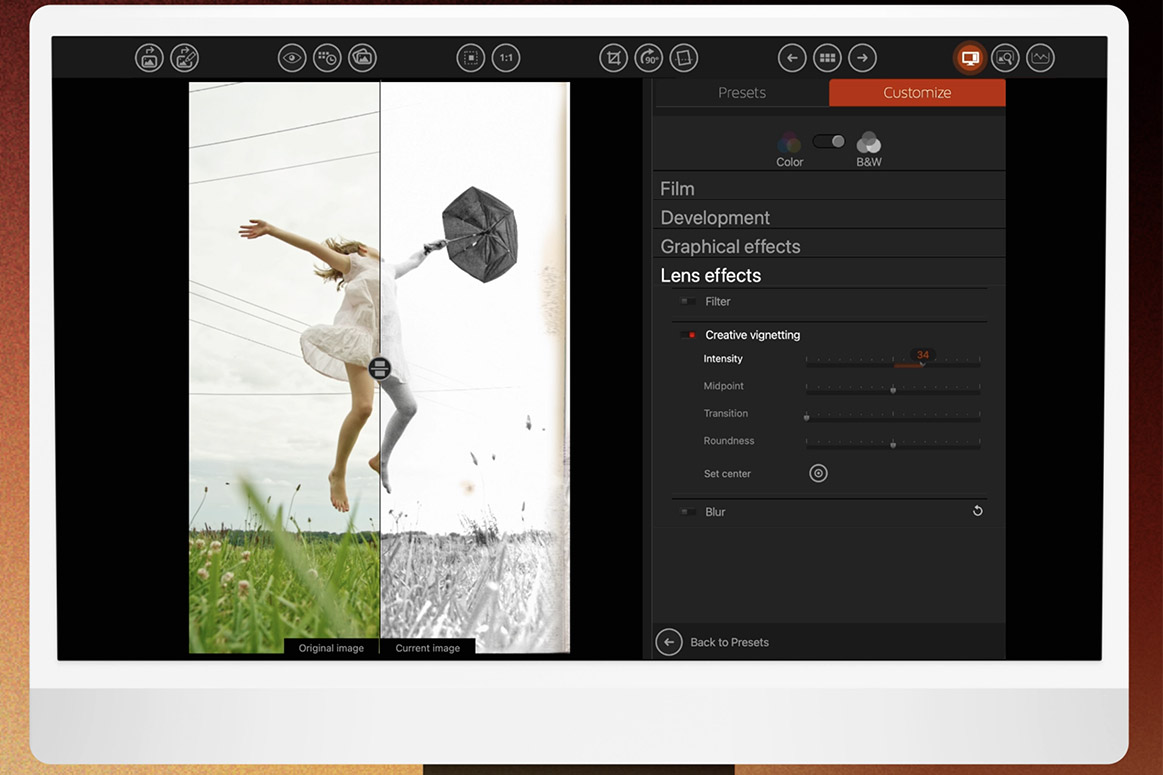
Task: Toggle the Color / B&W switch
Action: pyautogui.click(x=829, y=141)
